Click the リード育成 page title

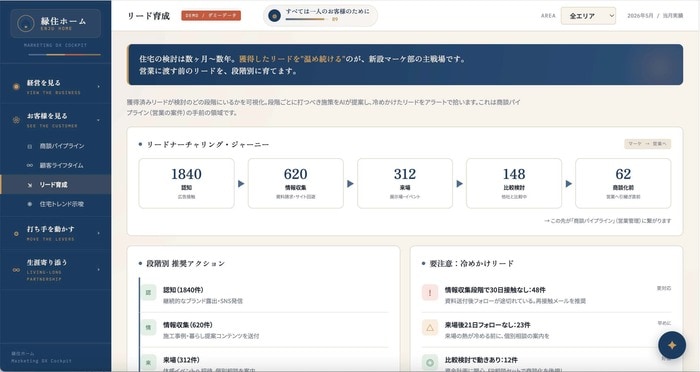[x=148, y=16]
